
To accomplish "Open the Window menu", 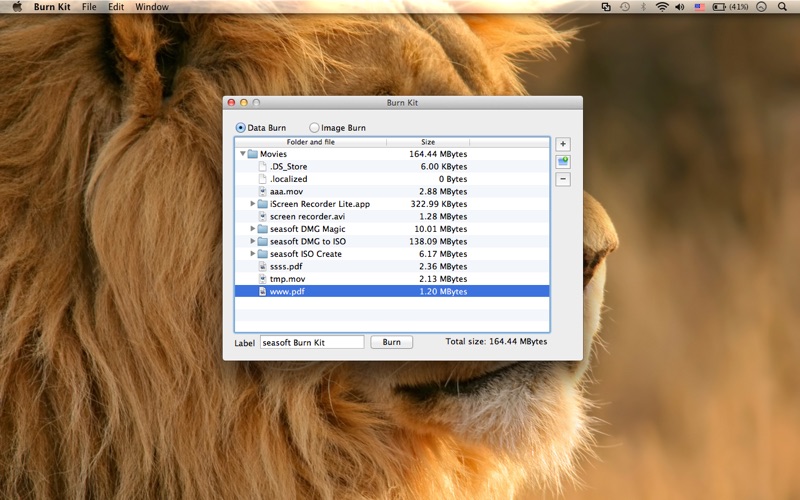I will (151, 7).
